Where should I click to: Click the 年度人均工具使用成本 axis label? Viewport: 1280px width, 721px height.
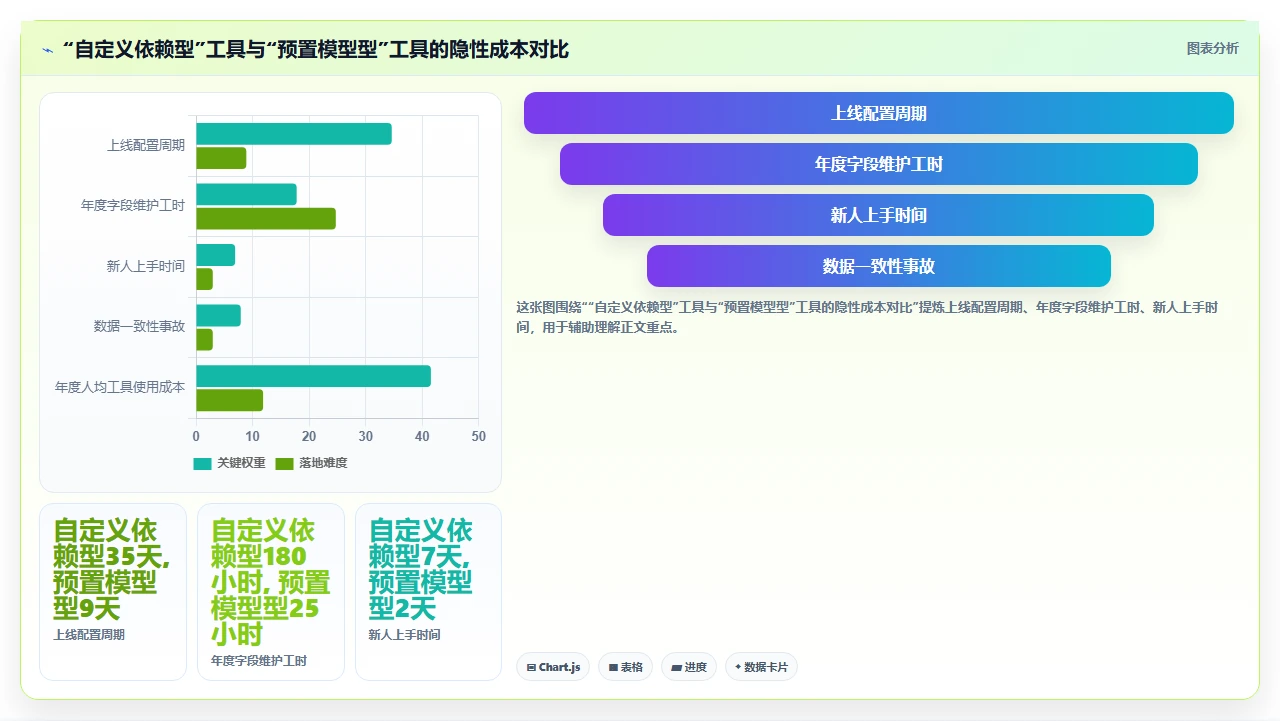tap(120, 387)
